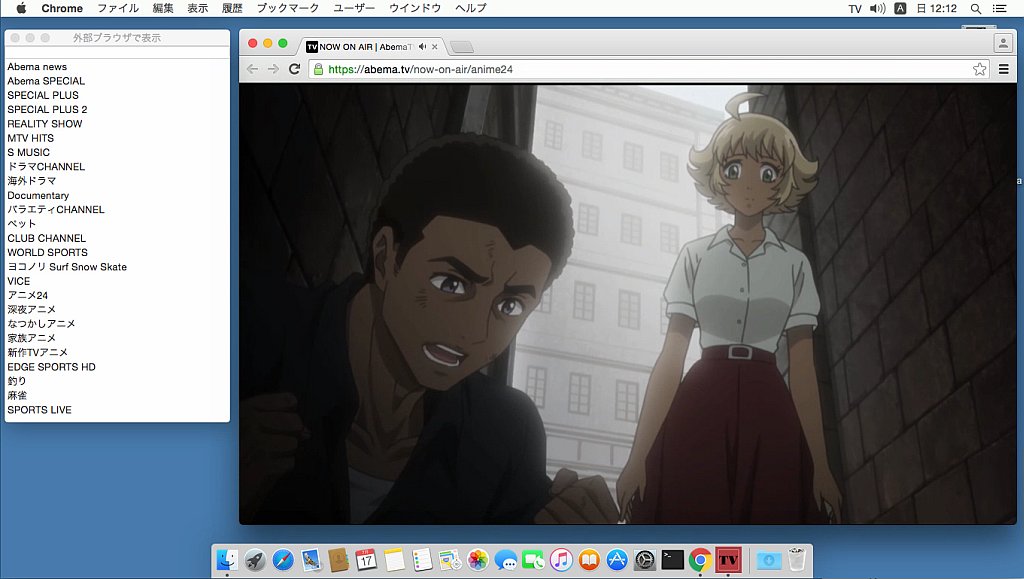Image resolution: width=1024 pixels, height=579 pixels.
Task: Open the Apple menu
Action: point(21,8)
